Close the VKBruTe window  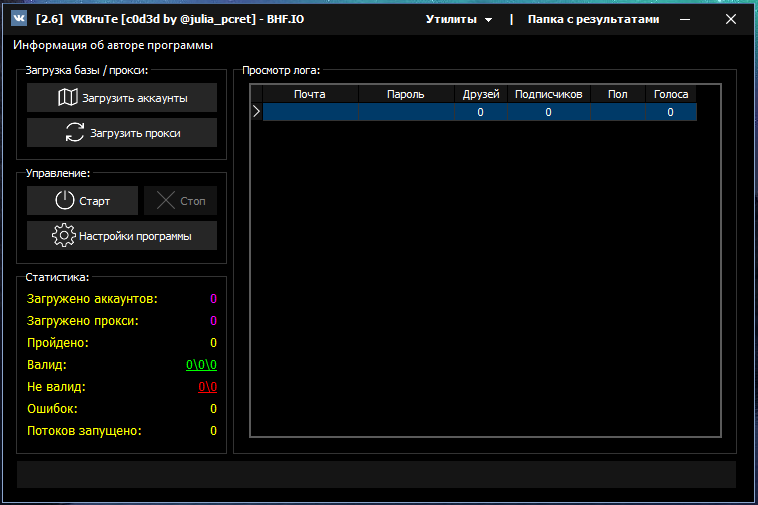click(730, 19)
